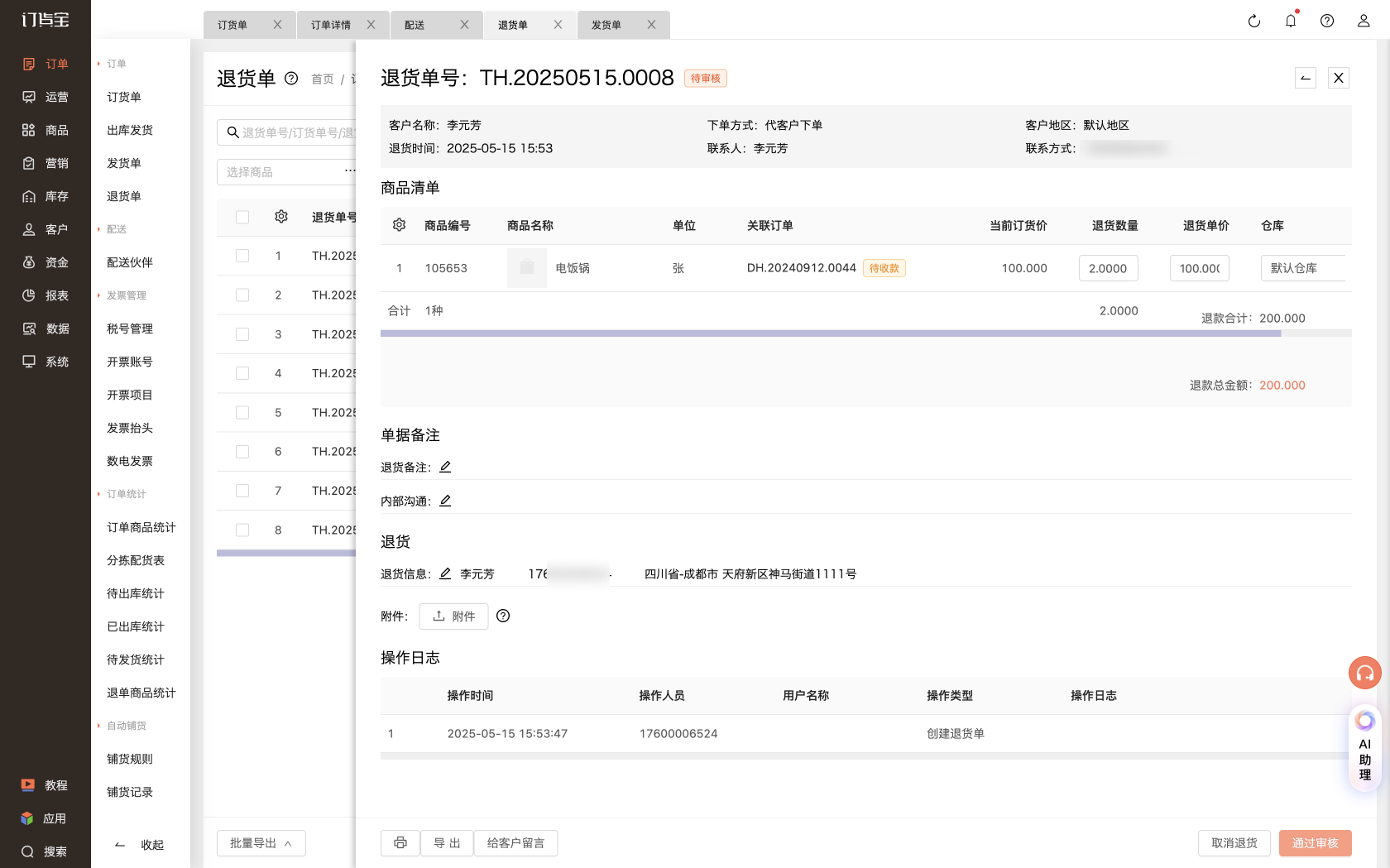1390x868 pixels.
Task: Open the notifications bell
Action: point(1291,21)
